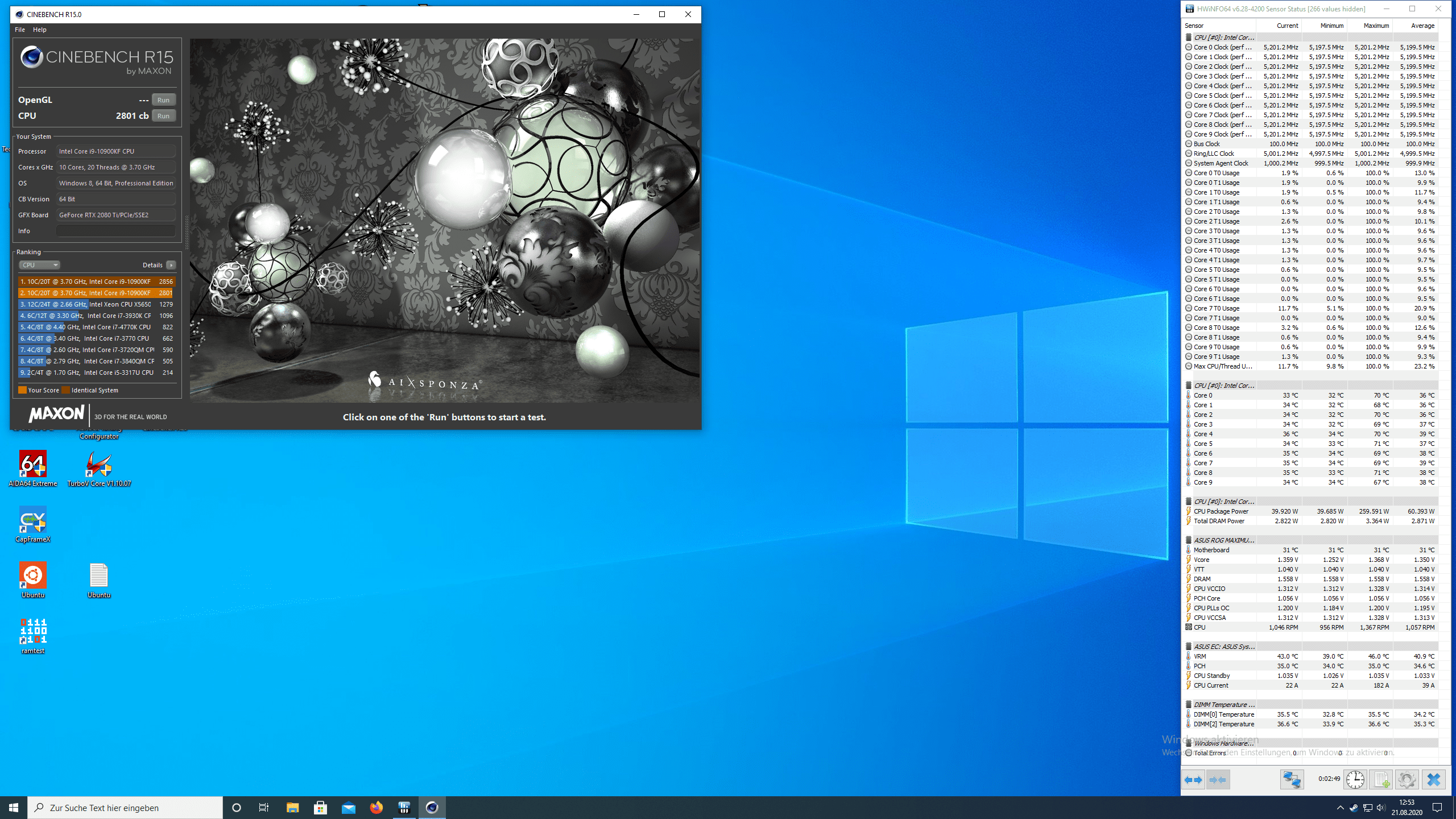Image resolution: width=1456 pixels, height=819 pixels.
Task: Select ranking row 1 score 2856
Action: [97, 282]
